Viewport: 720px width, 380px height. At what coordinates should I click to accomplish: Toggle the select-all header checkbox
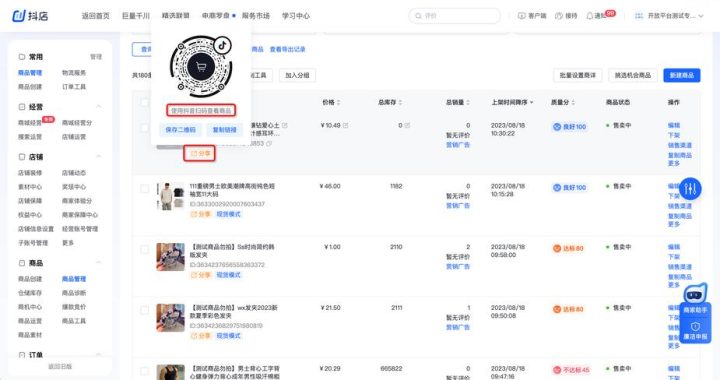[x=145, y=102]
